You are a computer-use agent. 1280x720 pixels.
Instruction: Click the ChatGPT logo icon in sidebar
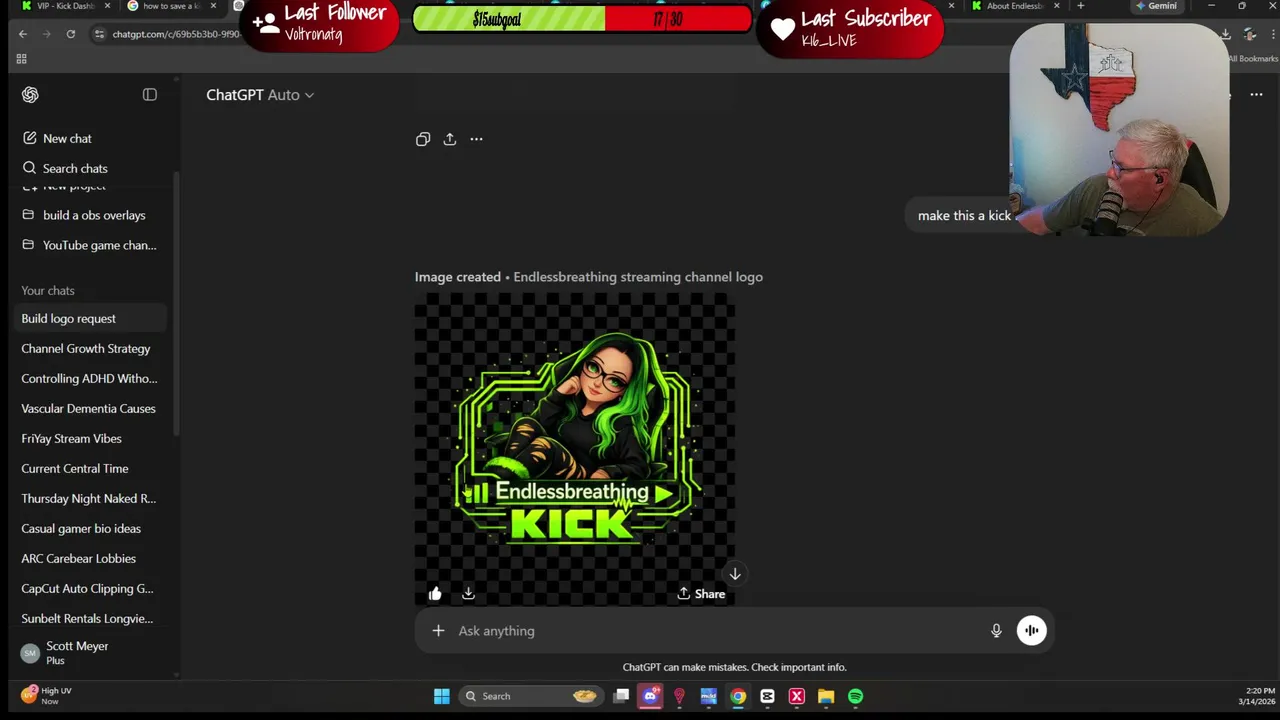pos(30,95)
